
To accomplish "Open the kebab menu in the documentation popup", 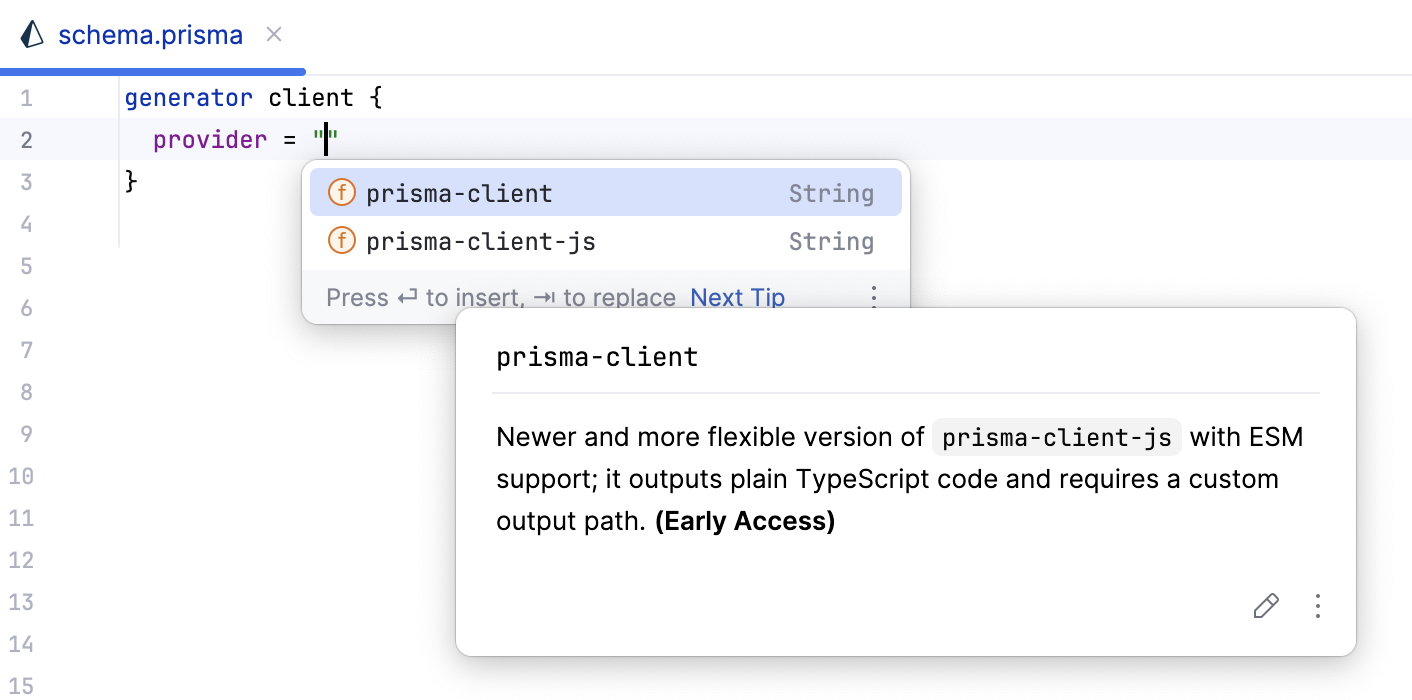I will click(x=1318, y=606).
